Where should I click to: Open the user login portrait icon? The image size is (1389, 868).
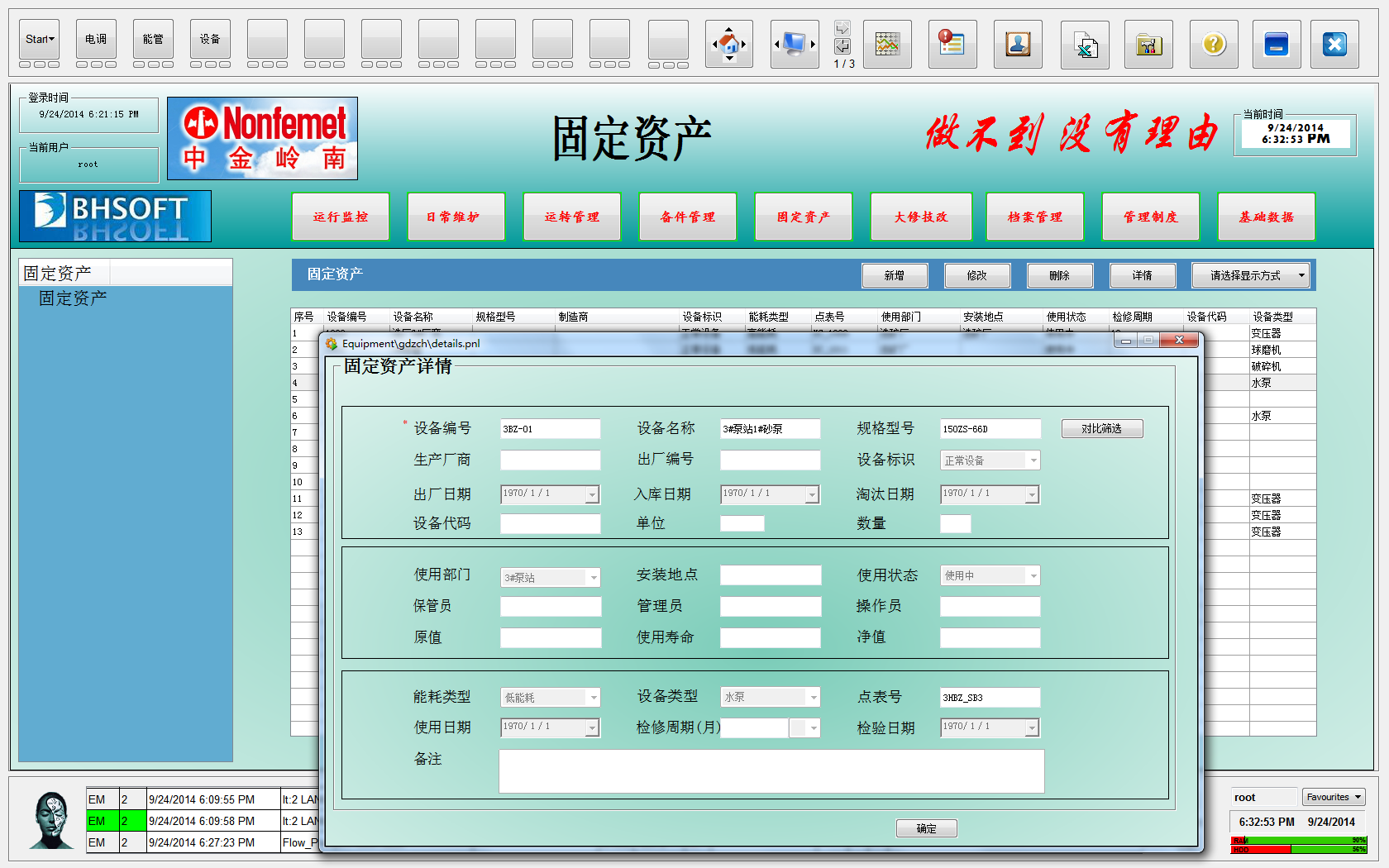[1018, 44]
